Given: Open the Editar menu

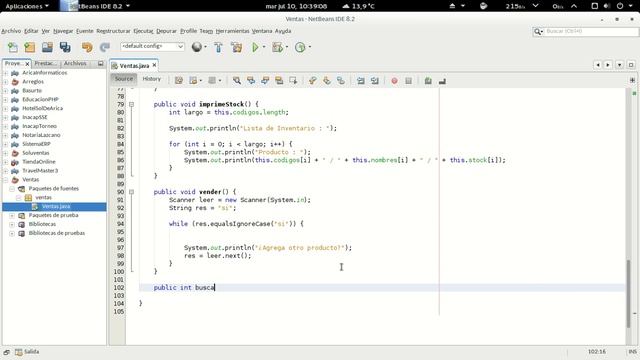Looking at the screenshot, I should [x=31, y=31].
